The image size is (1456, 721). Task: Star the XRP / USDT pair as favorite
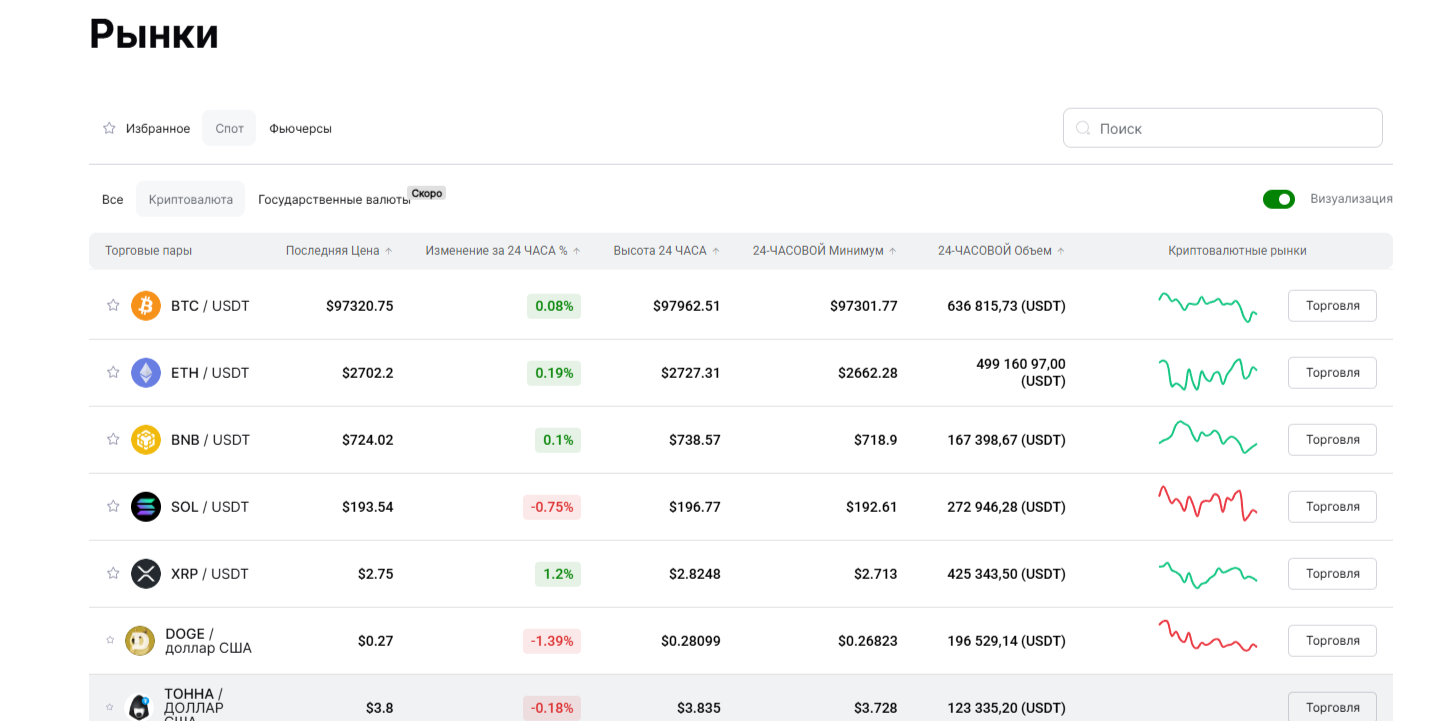(113, 573)
